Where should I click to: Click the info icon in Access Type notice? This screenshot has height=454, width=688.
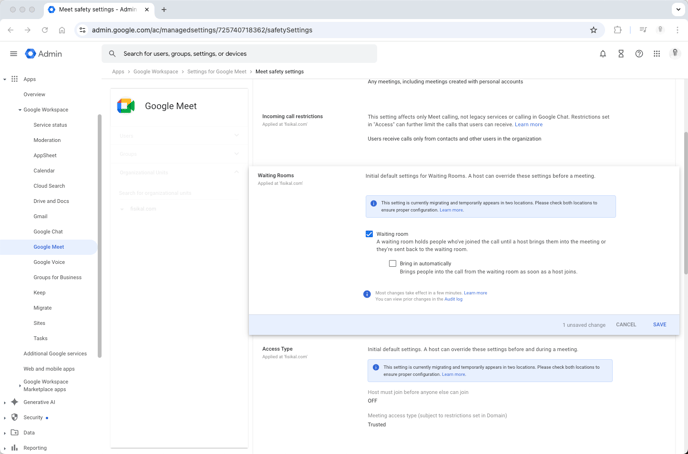point(376,367)
